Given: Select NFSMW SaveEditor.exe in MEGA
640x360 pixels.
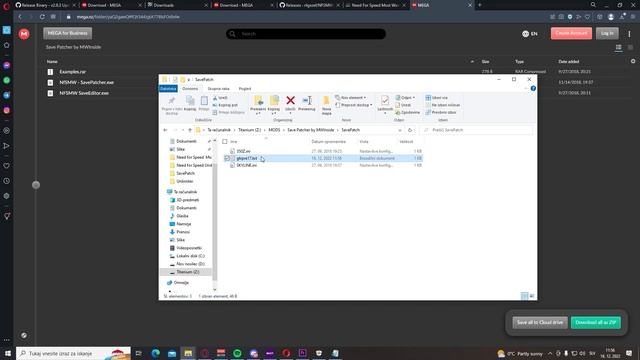Looking at the screenshot, I should pyautogui.click(x=84, y=93).
